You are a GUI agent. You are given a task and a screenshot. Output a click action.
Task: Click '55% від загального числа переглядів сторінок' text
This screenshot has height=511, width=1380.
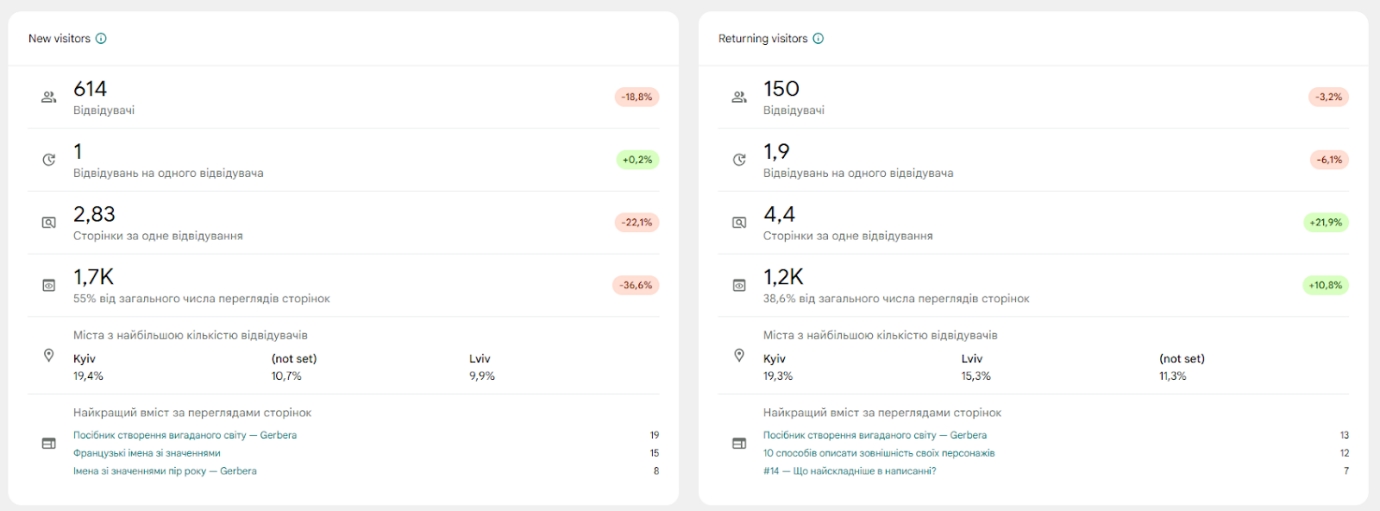[201, 299]
